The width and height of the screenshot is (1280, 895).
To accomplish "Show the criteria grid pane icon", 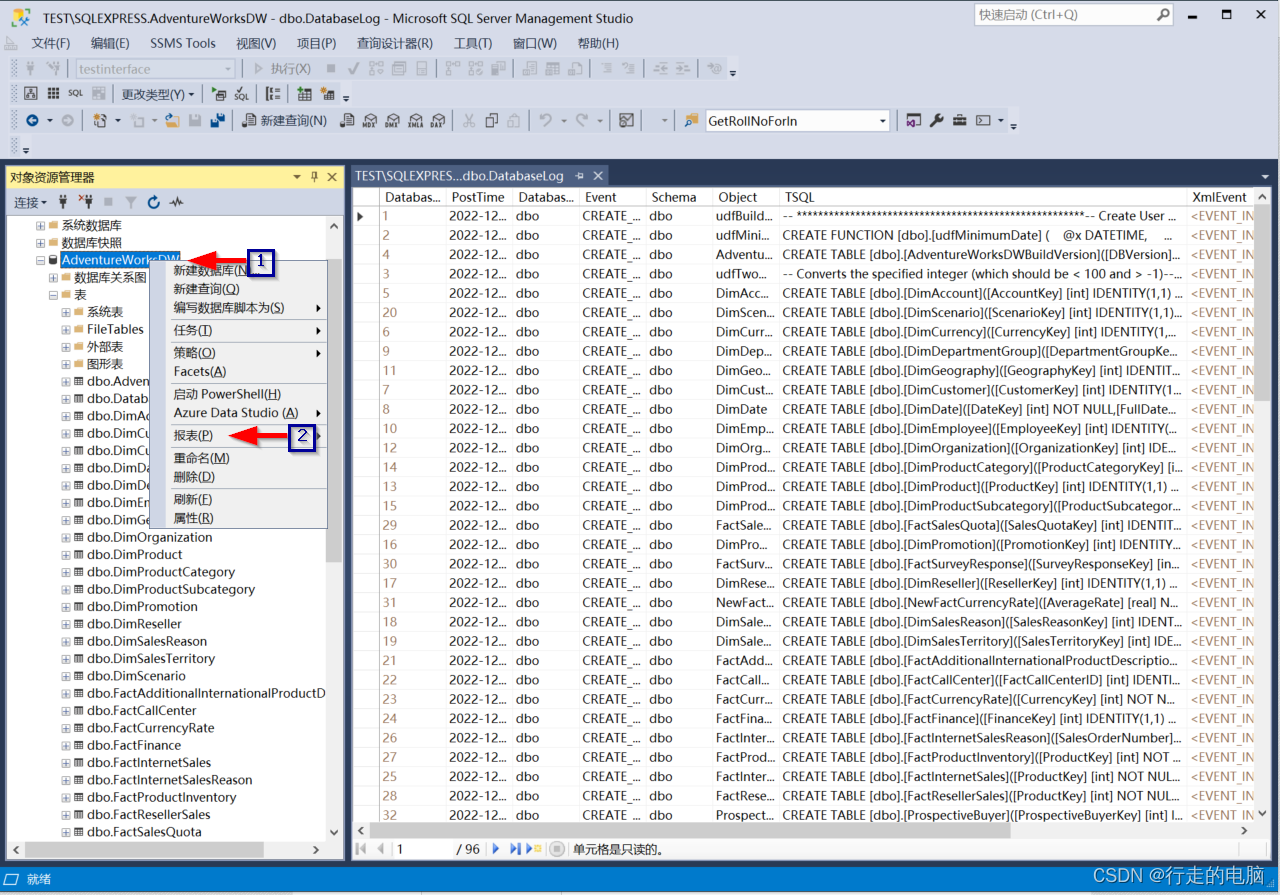I will coord(53,93).
